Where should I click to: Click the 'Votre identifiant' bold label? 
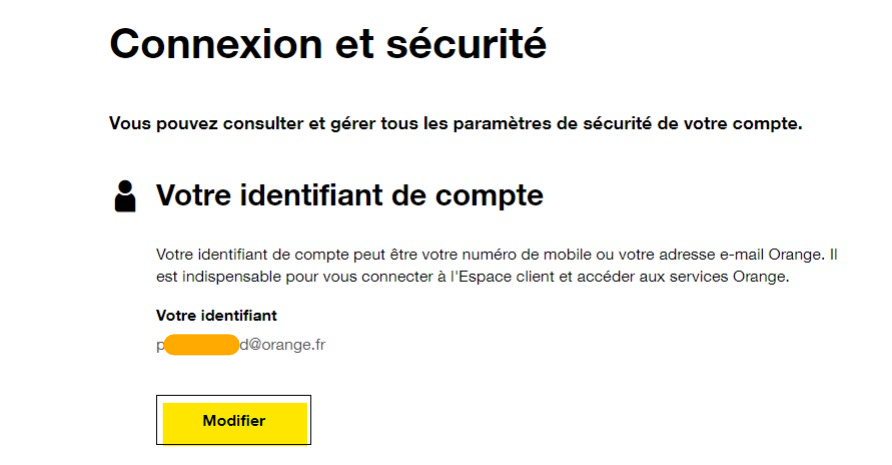point(216,315)
